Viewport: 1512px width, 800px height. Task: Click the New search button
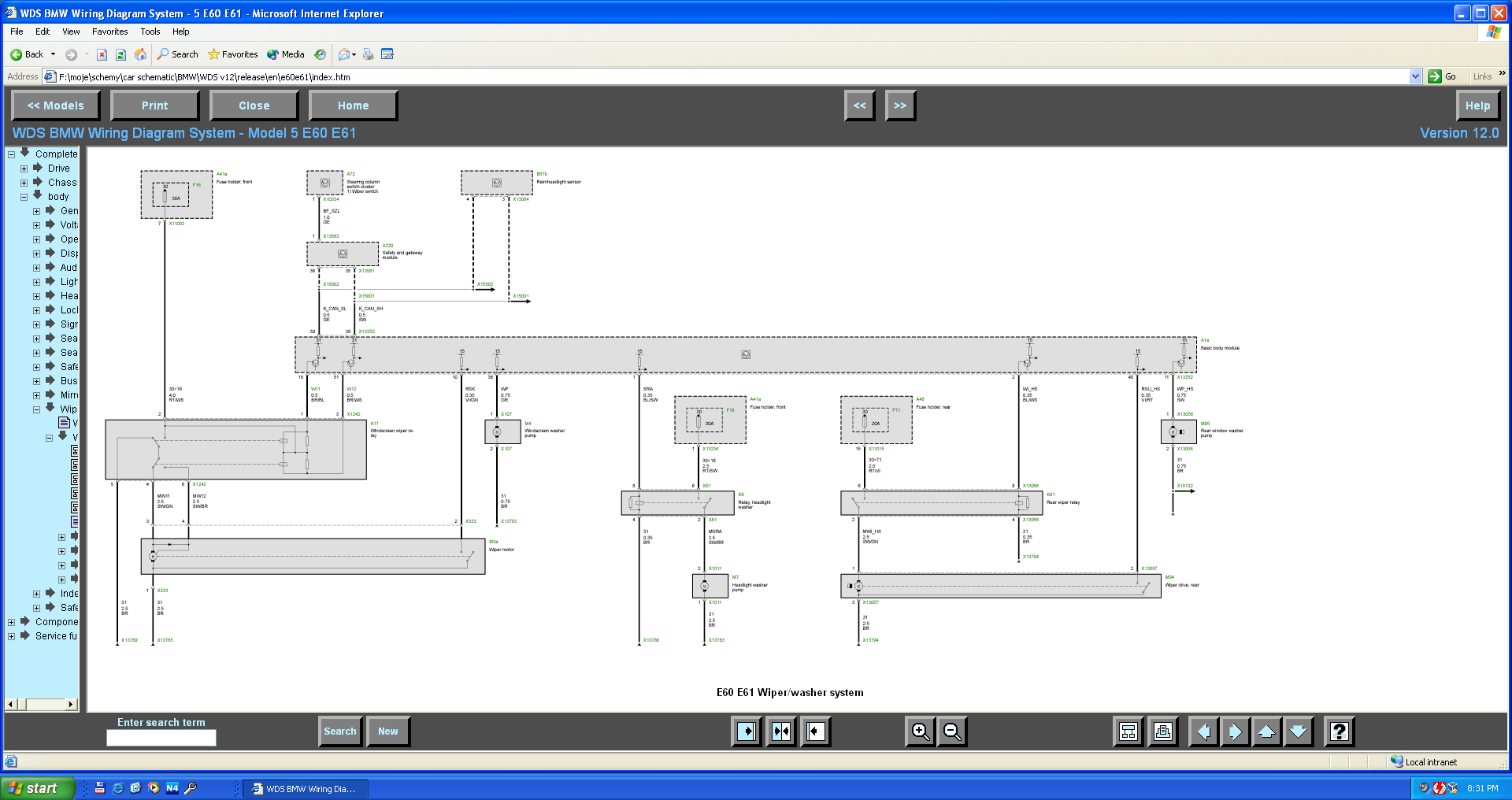388,731
